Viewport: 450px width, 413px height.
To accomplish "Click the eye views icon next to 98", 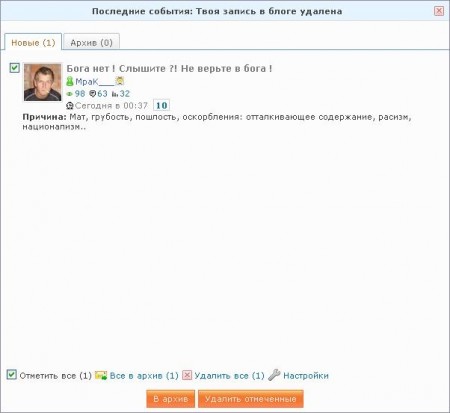I will [x=70, y=94].
